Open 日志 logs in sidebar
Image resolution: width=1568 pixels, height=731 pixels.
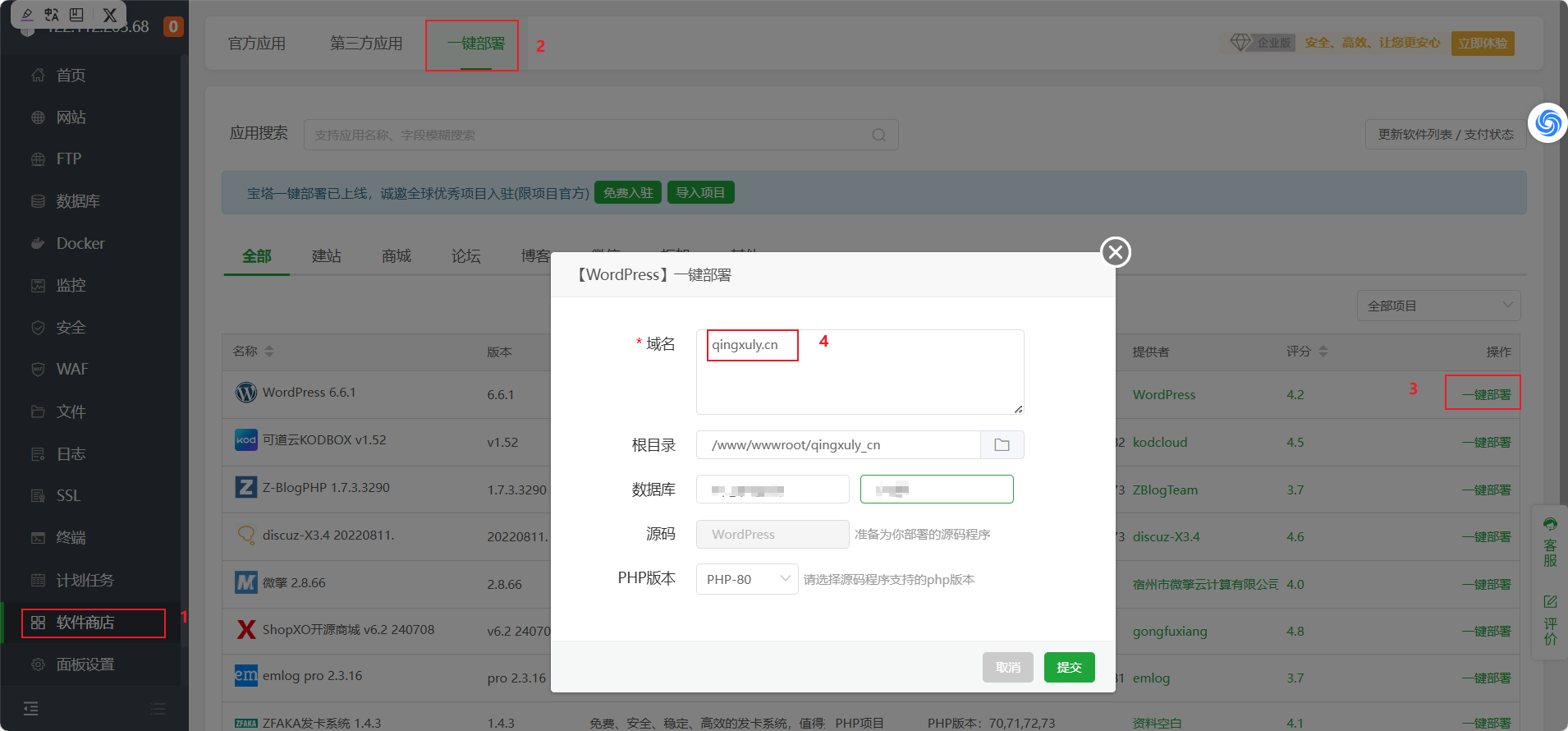[x=71, y=453]
